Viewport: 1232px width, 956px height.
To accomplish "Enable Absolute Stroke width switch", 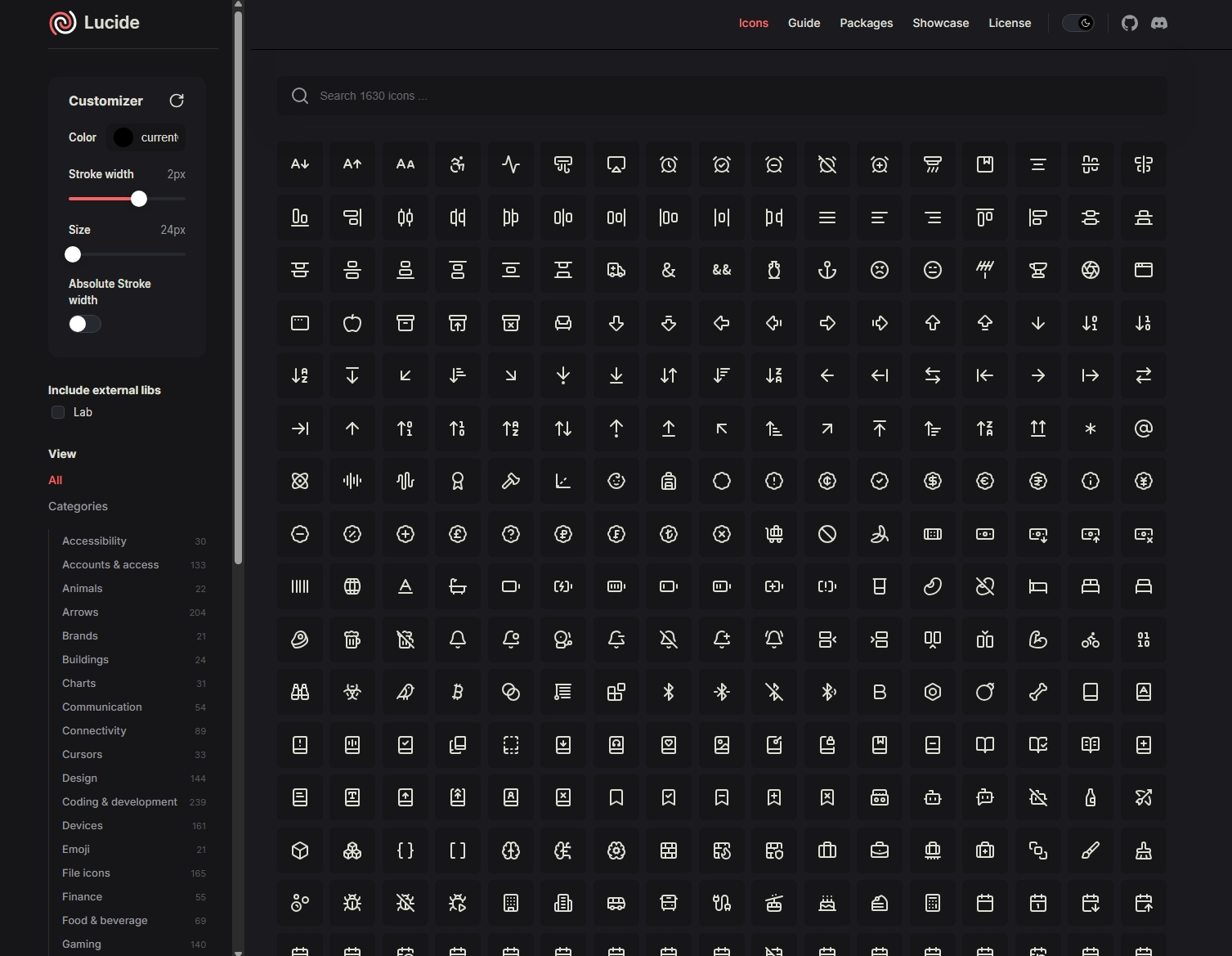I will tap(84, 324).
